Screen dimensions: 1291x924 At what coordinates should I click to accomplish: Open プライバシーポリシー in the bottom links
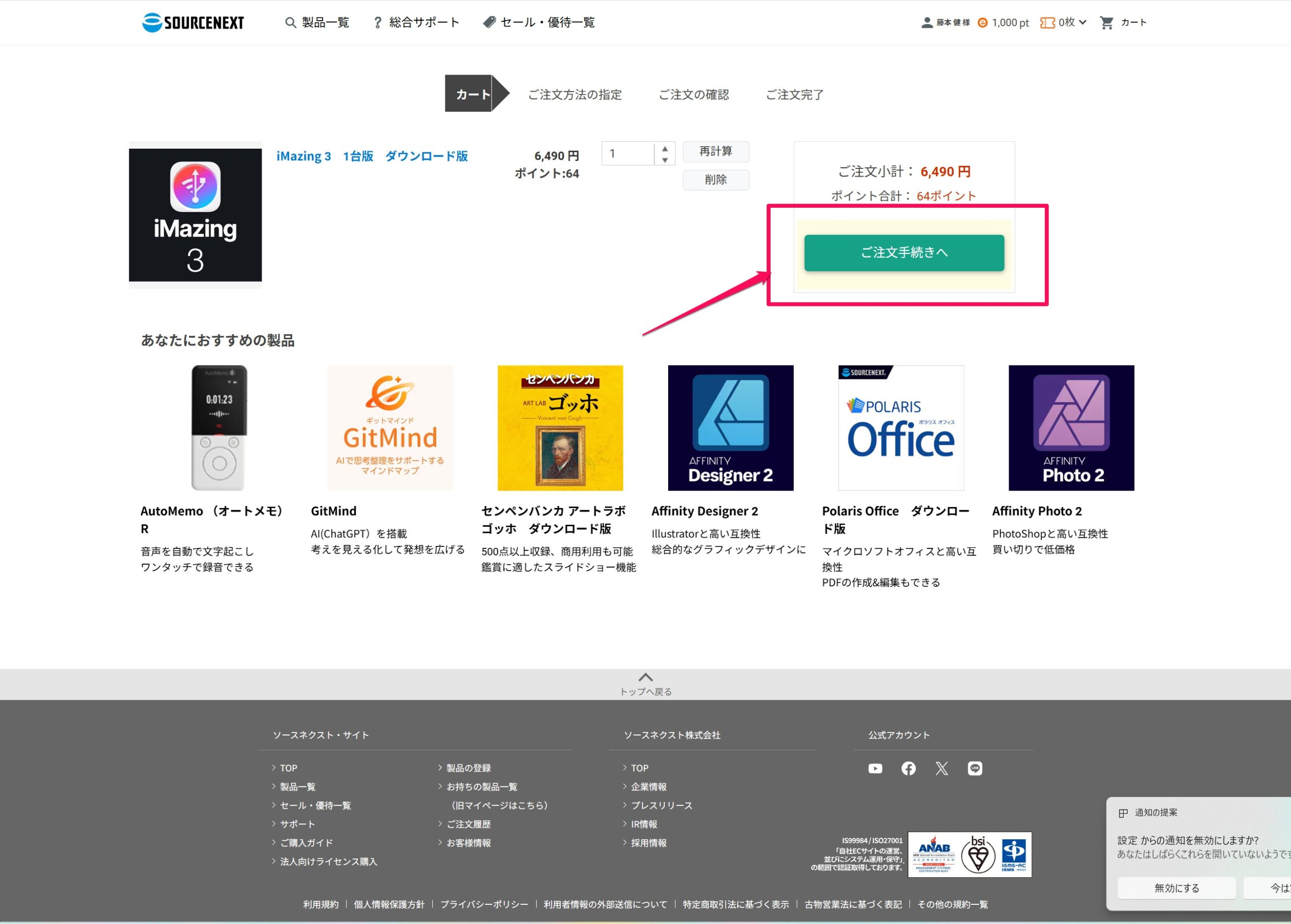pos(484,905)
